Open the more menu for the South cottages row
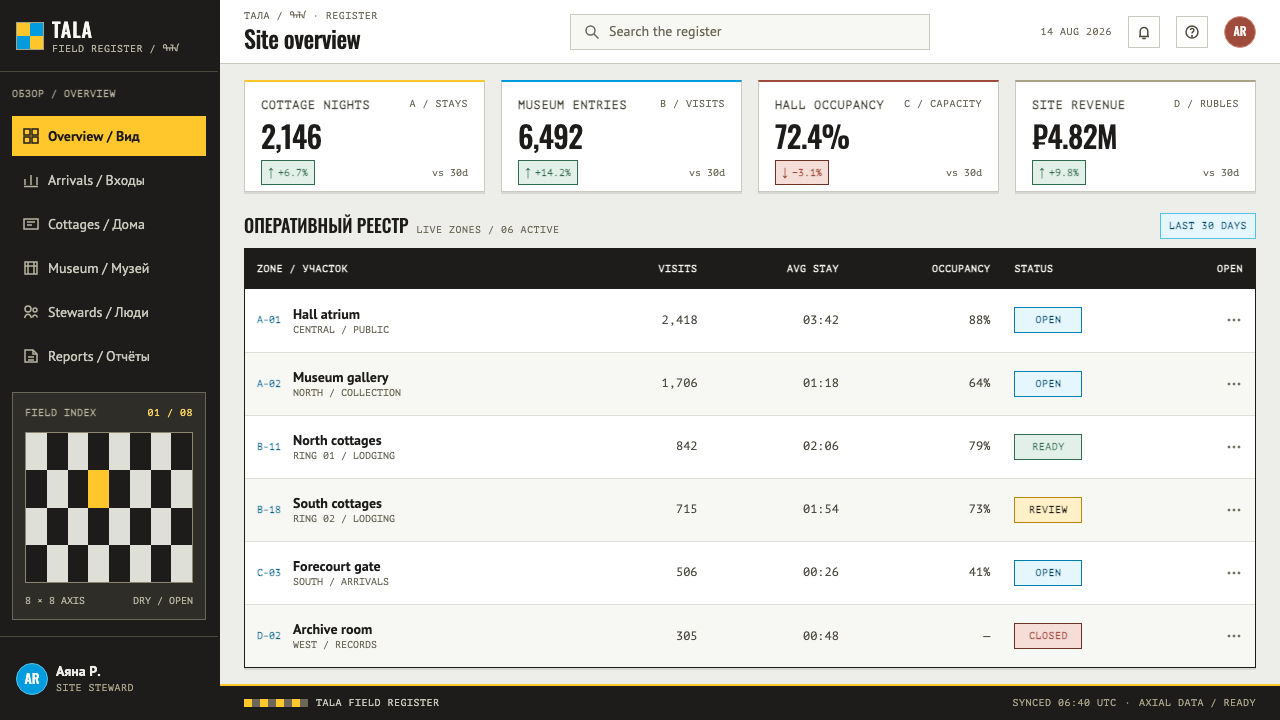Image resolution: width=1280 pixels, height=720 pixels. [1234, 509]
